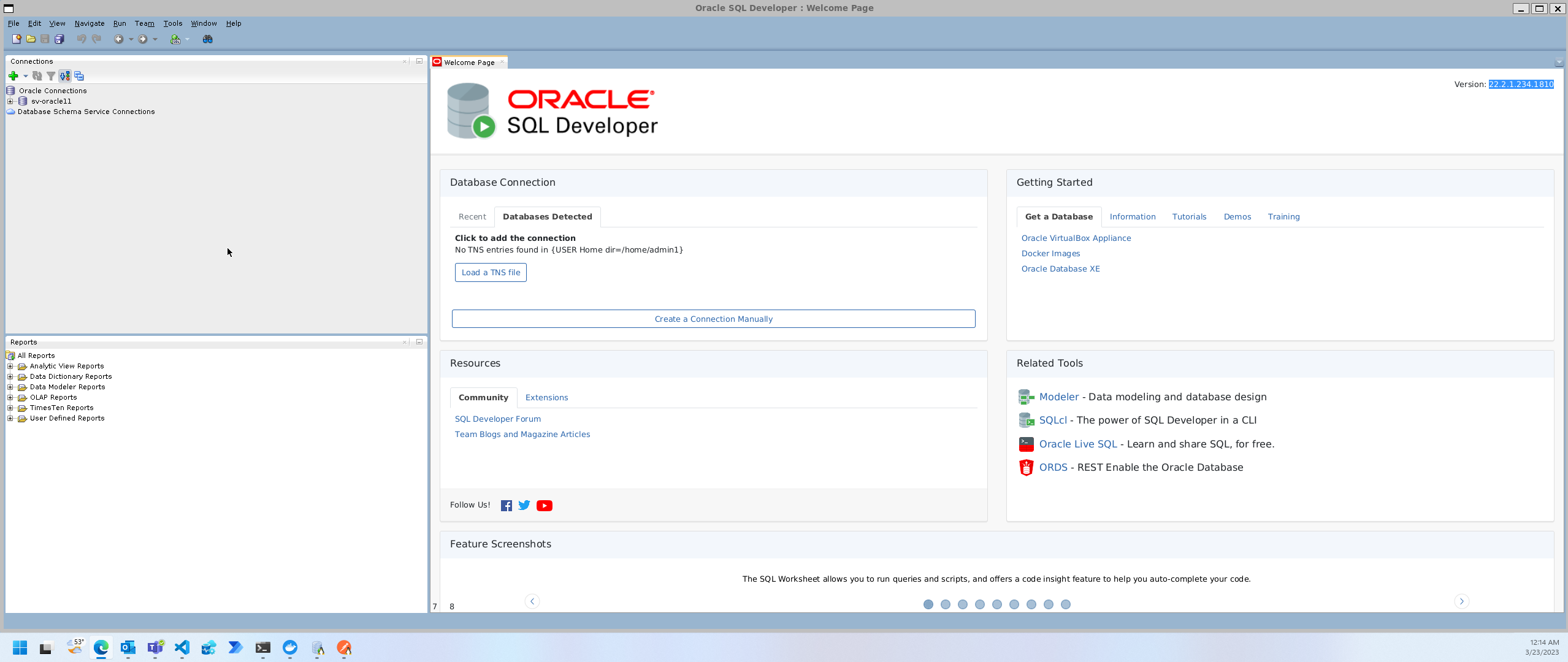The image size is (1568, 662).
Task: Open the Tools menu
Action: 172,23
